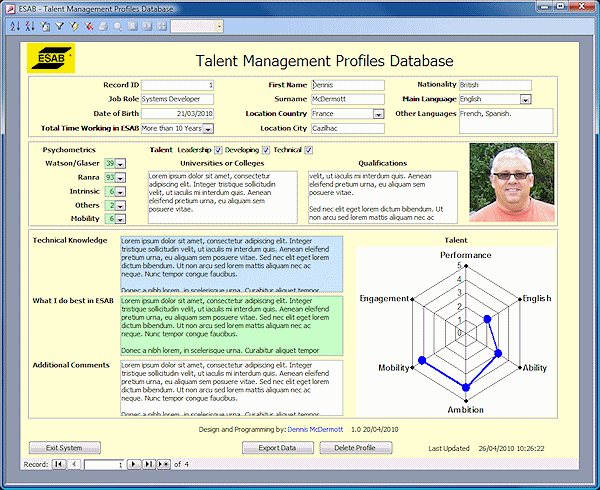Click the Nationality field

coord(495,85)
